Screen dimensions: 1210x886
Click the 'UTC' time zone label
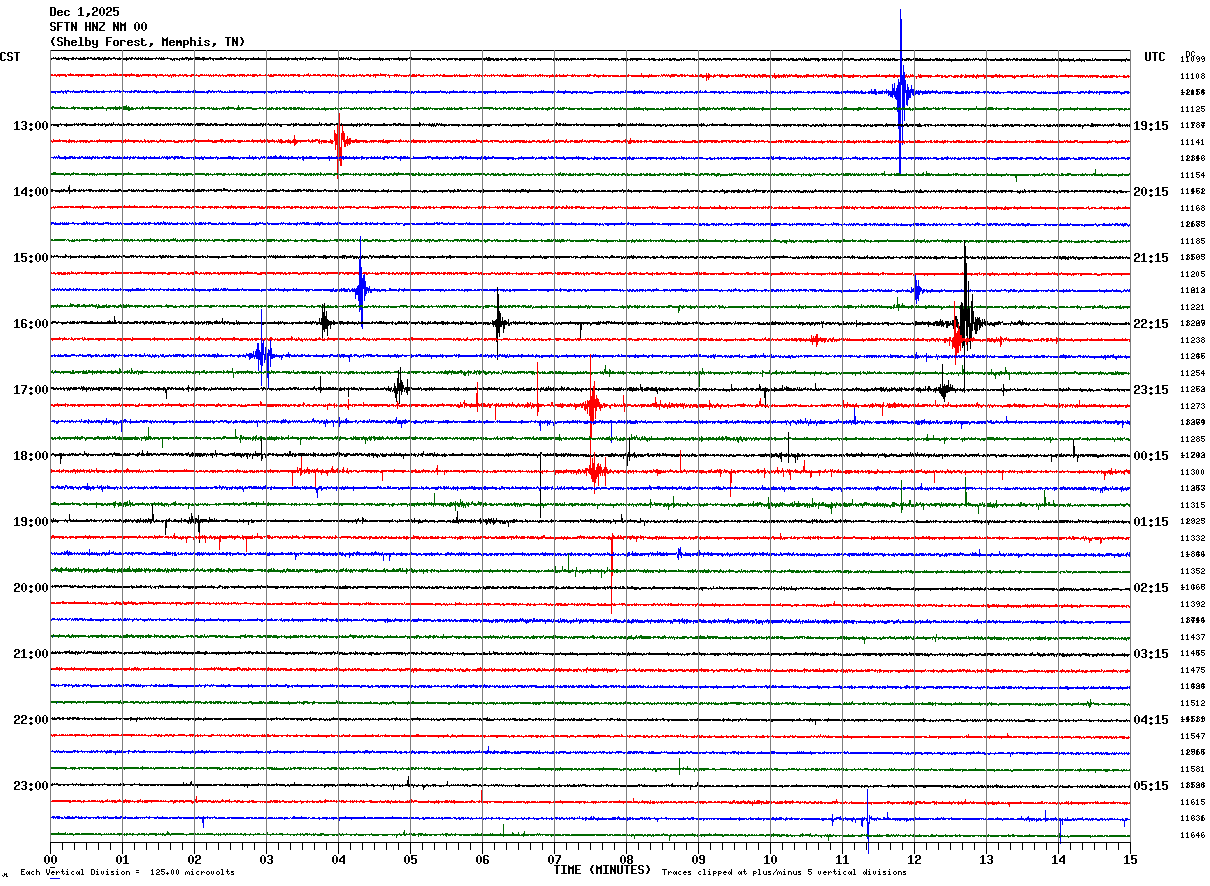[1155, 57]
